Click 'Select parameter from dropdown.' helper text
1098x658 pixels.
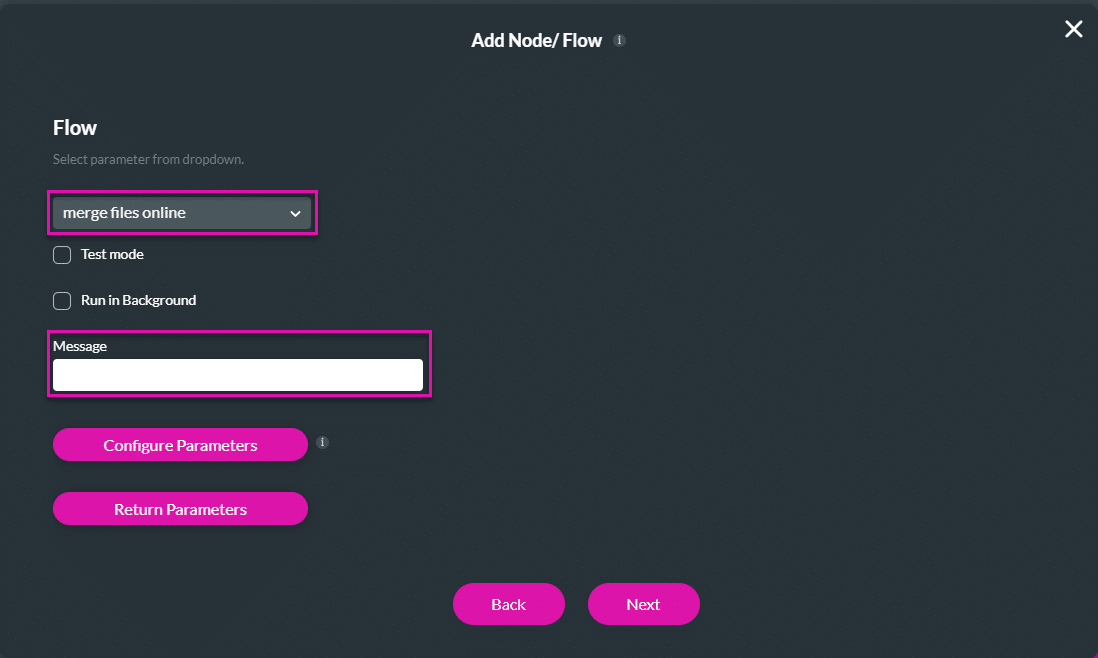(148, 159)
